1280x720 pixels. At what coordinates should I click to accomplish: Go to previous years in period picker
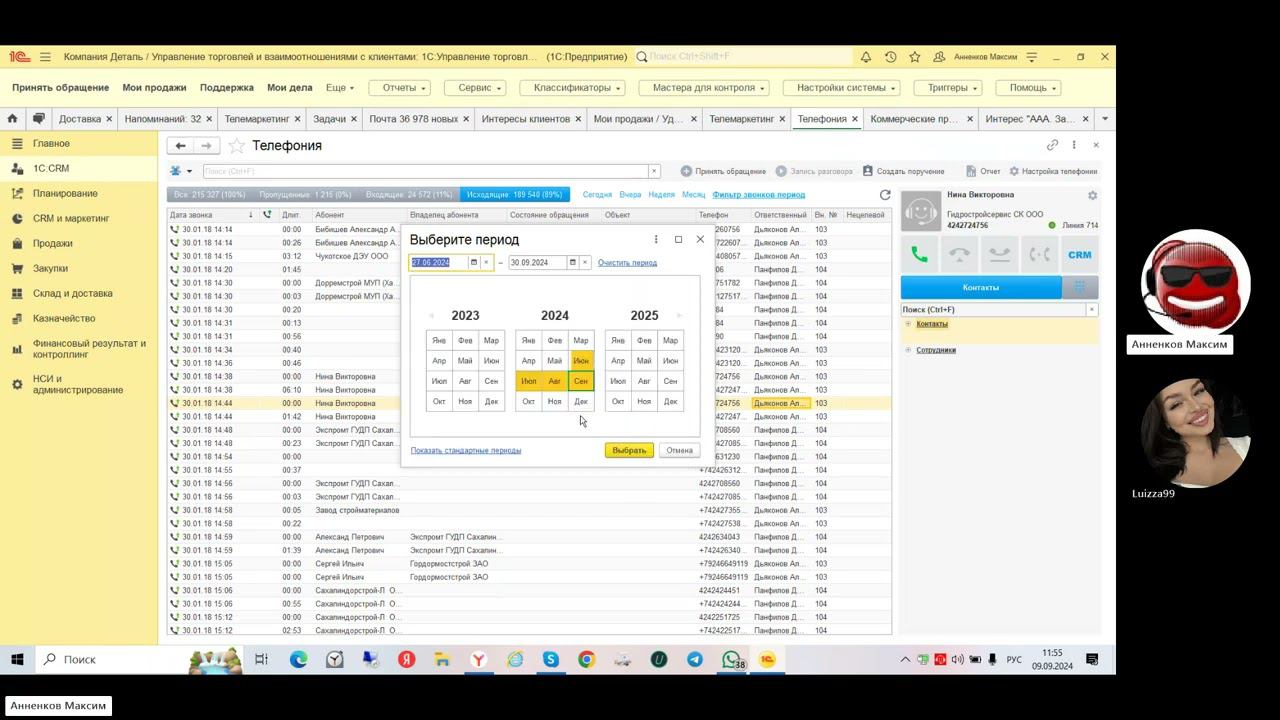(431, 316)
